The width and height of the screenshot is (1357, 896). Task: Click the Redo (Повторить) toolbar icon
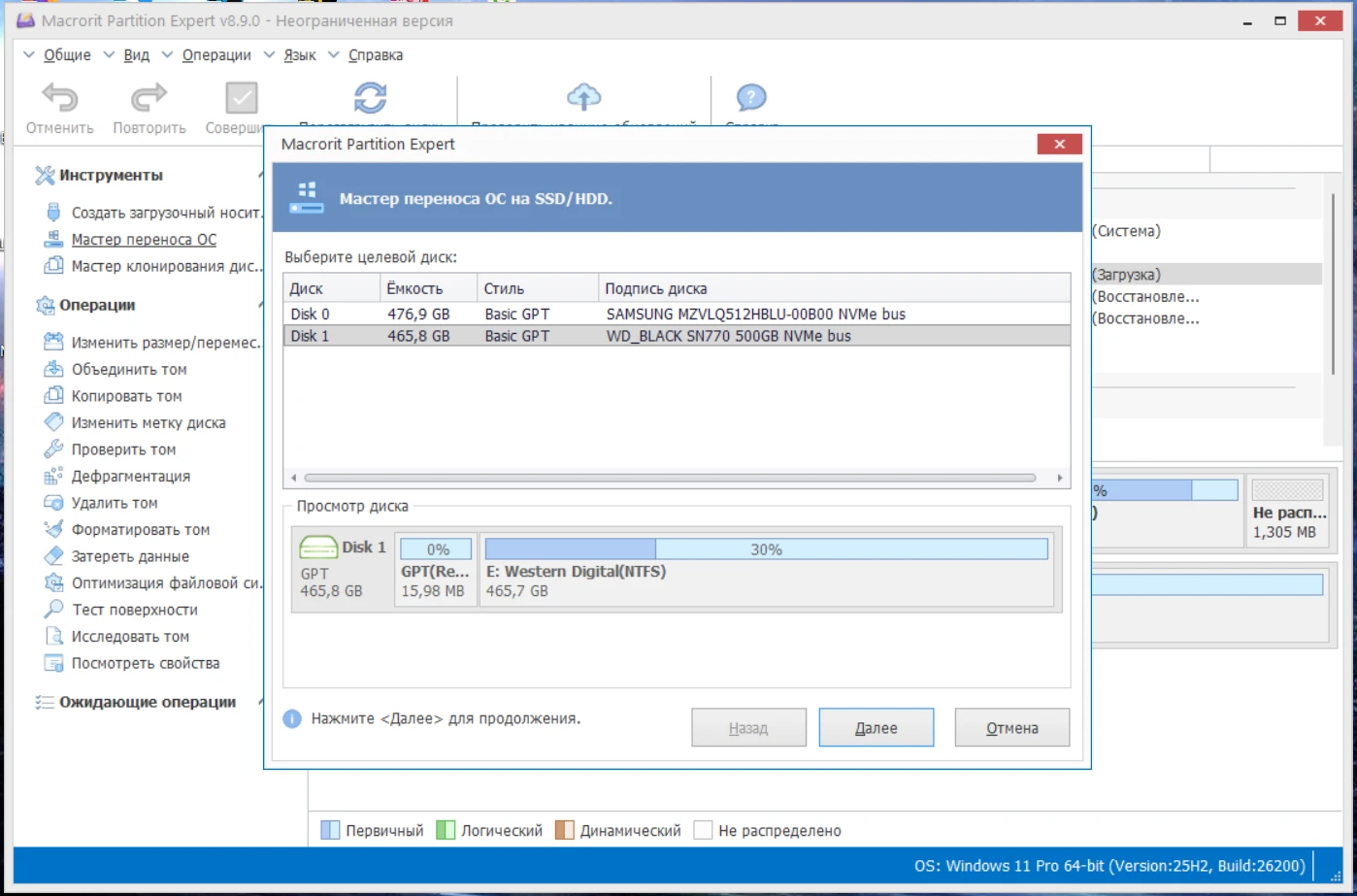149,99
